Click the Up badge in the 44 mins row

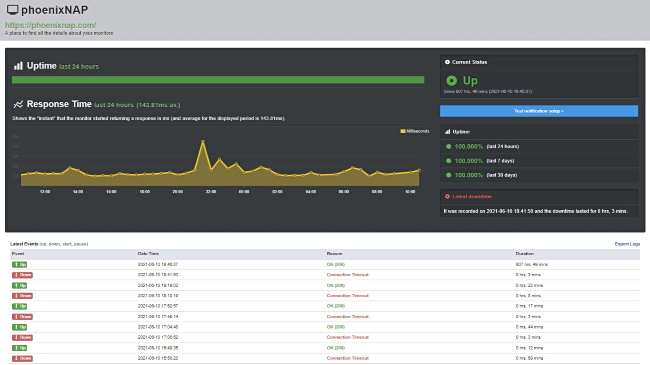point(19,327)
